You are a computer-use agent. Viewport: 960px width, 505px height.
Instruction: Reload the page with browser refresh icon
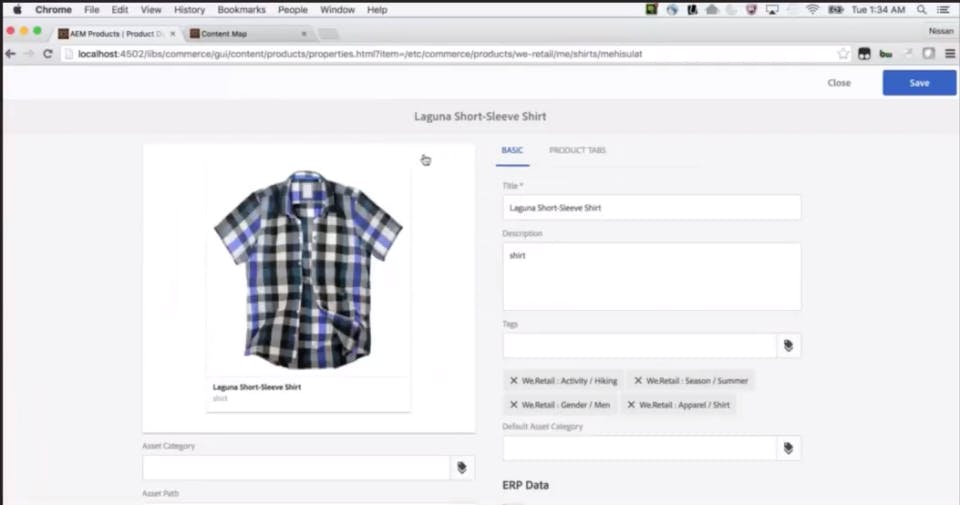click(x=48, y=54)
